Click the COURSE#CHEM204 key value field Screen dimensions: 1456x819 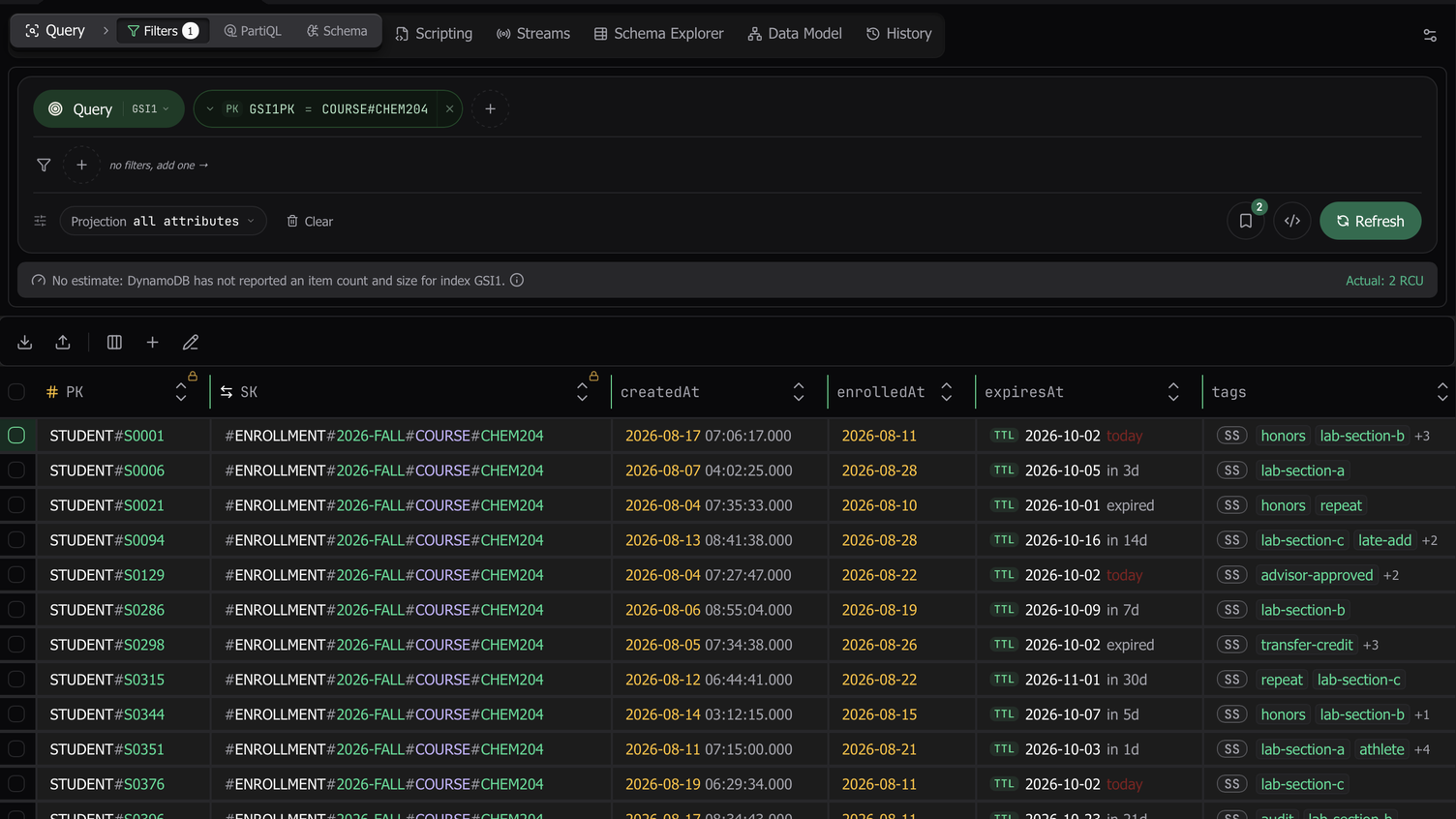tap(375, 109)
